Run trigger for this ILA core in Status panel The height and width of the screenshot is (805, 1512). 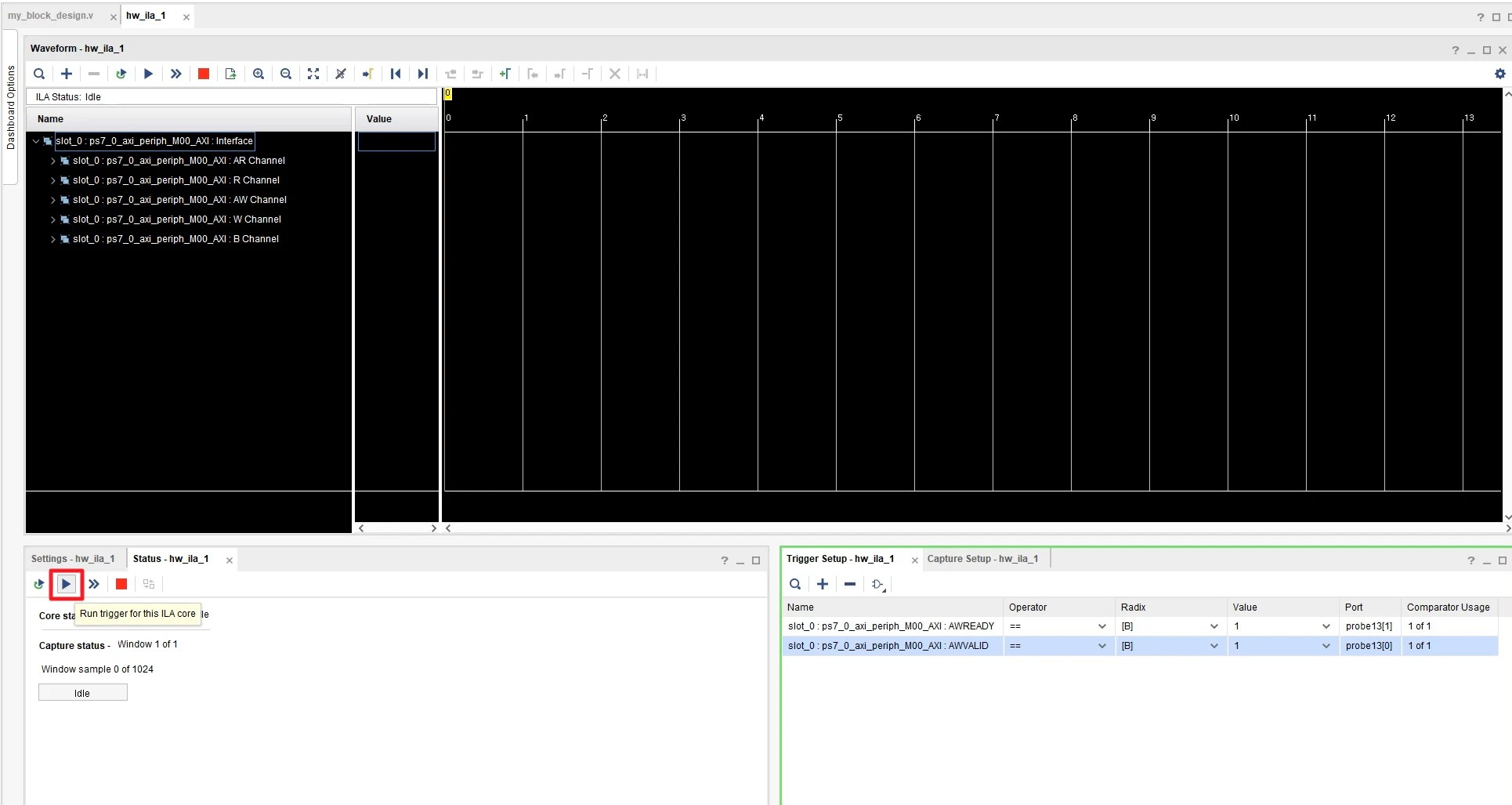[67, 584]
